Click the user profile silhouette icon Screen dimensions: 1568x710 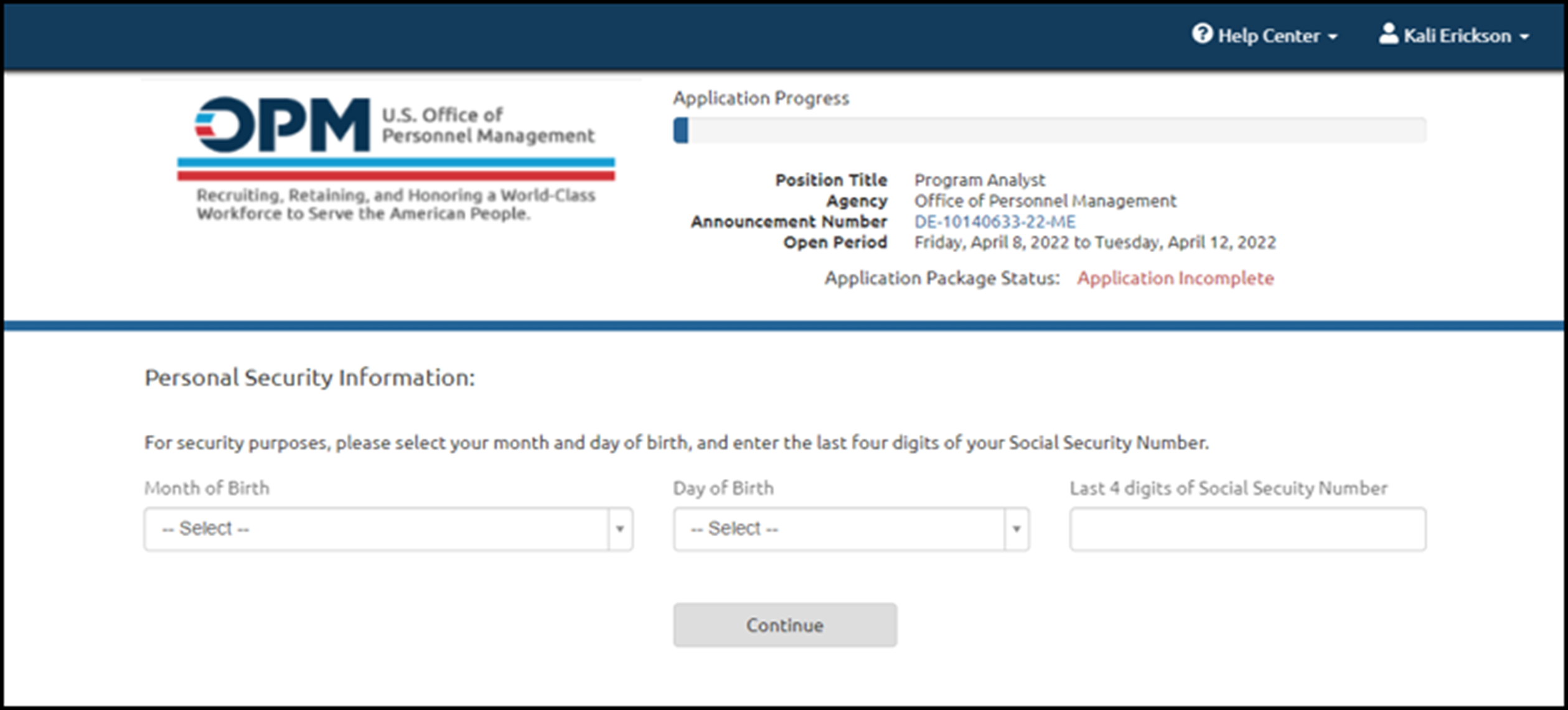click(x=1388, y=34)
